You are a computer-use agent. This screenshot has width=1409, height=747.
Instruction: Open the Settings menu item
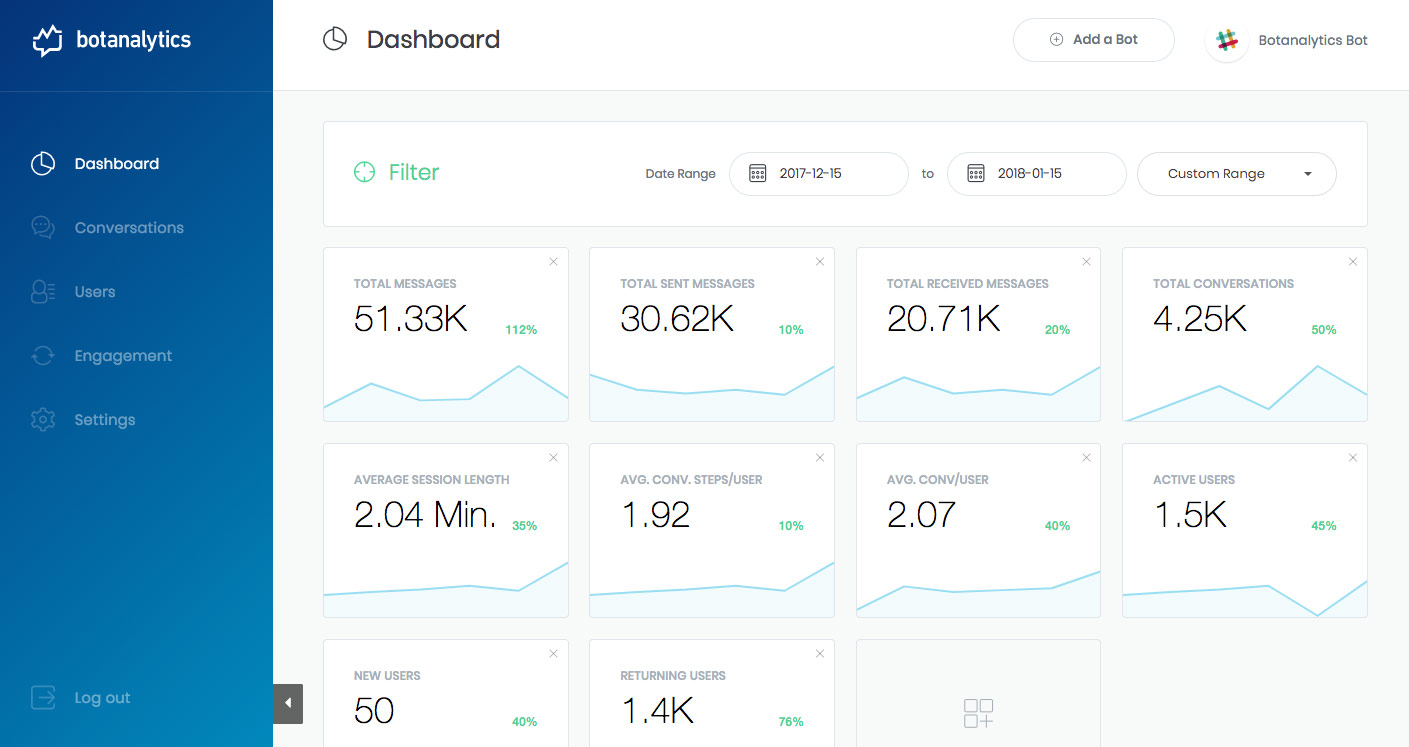[105, 420]
